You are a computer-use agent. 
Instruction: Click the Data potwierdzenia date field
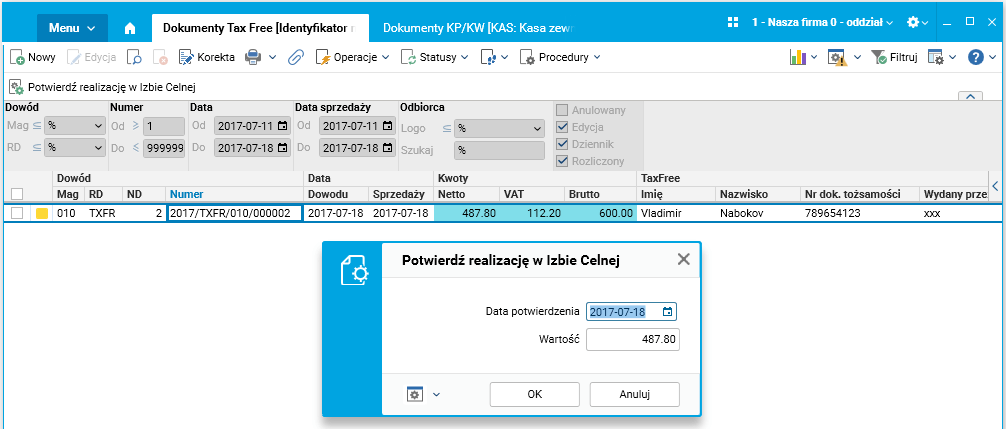[x=631, y=312]
